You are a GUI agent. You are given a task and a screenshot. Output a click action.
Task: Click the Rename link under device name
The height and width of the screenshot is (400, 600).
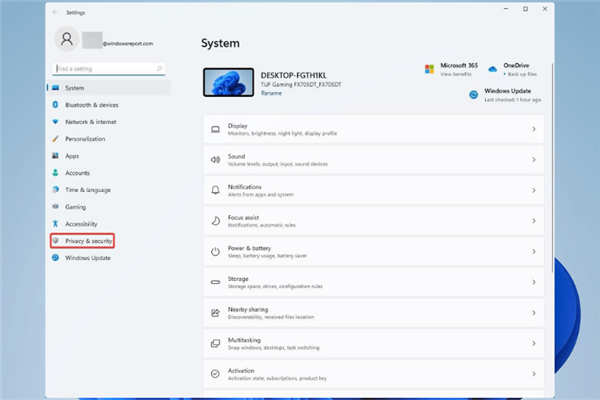click(x=271, y=93)
